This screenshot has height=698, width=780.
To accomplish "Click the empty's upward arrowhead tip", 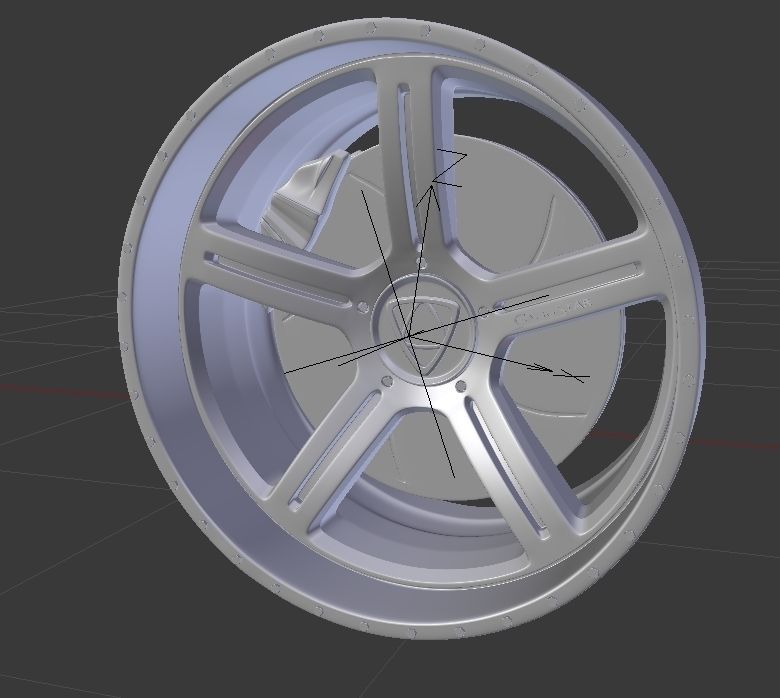I will (432, 187).
